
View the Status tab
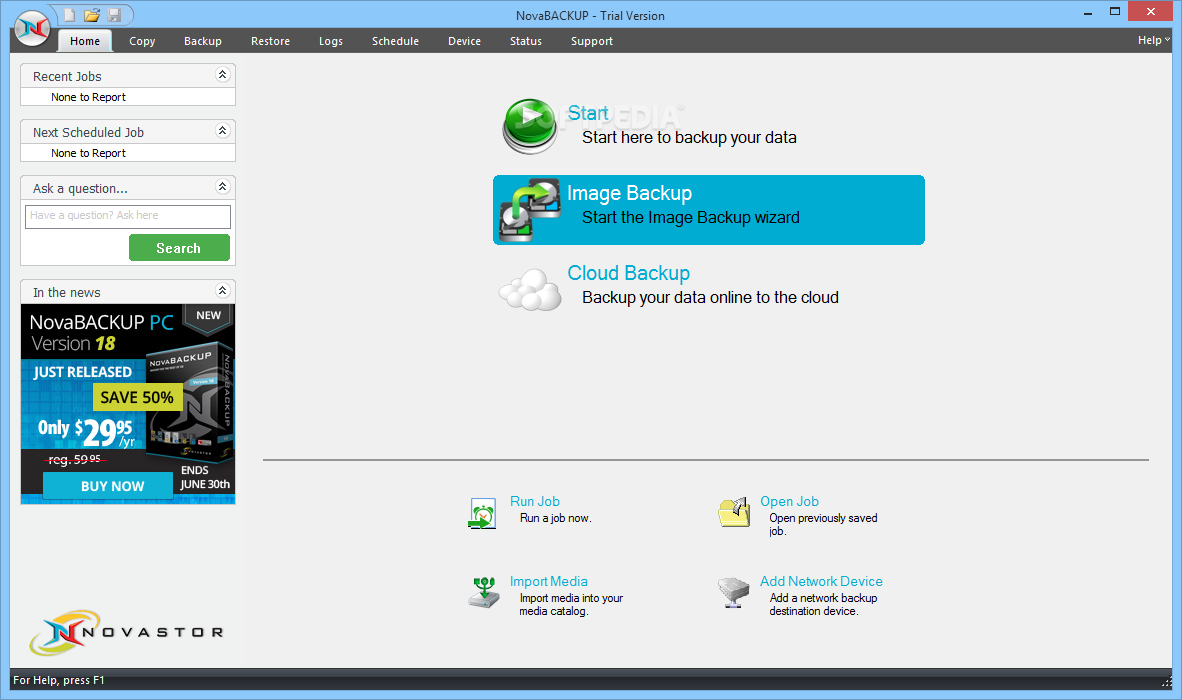[525, 41]
